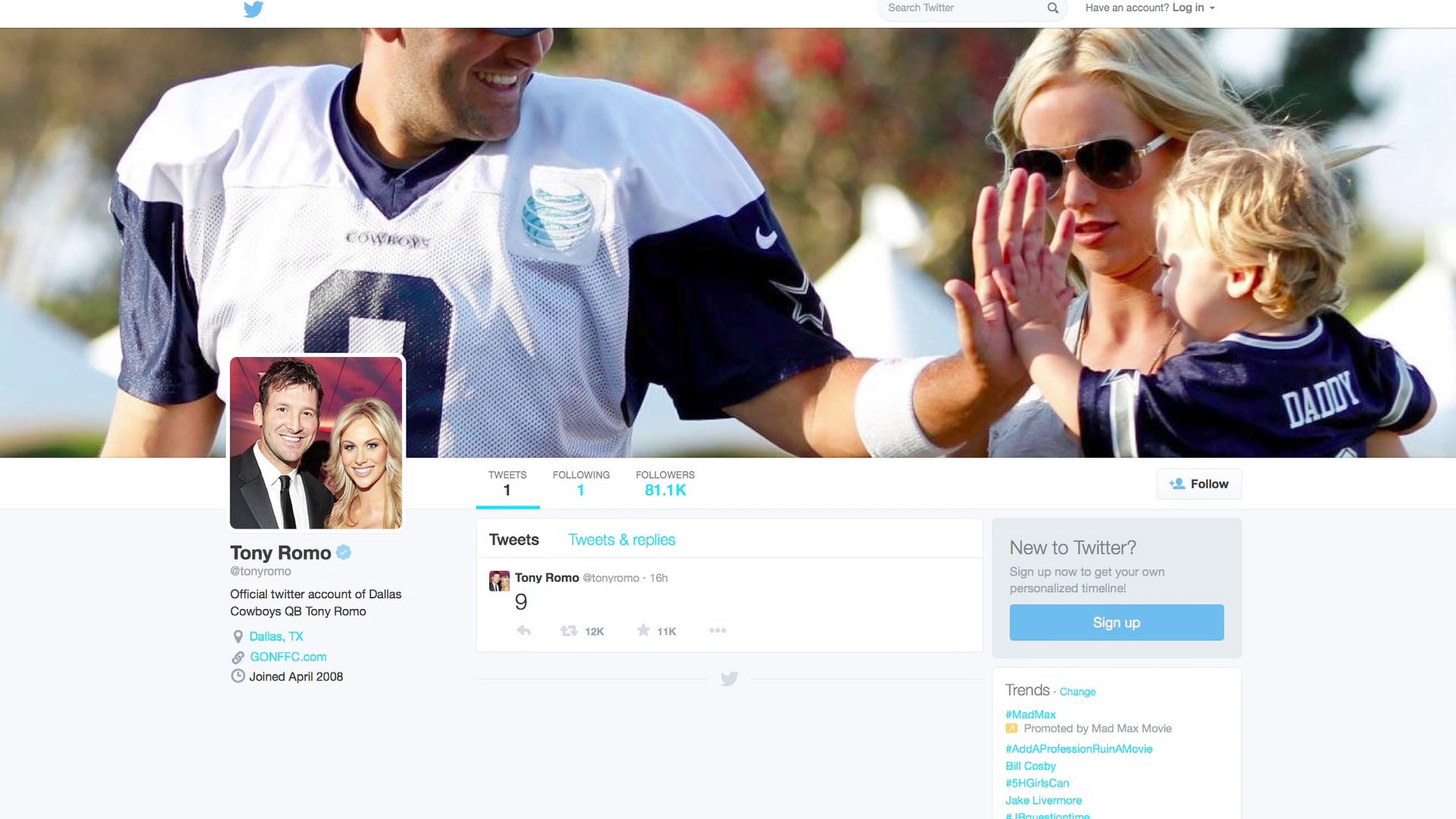Open the GONFFC.com link
Image resolution: width=1456 pixels, height=819 pixels.
[x=288, y=657]
